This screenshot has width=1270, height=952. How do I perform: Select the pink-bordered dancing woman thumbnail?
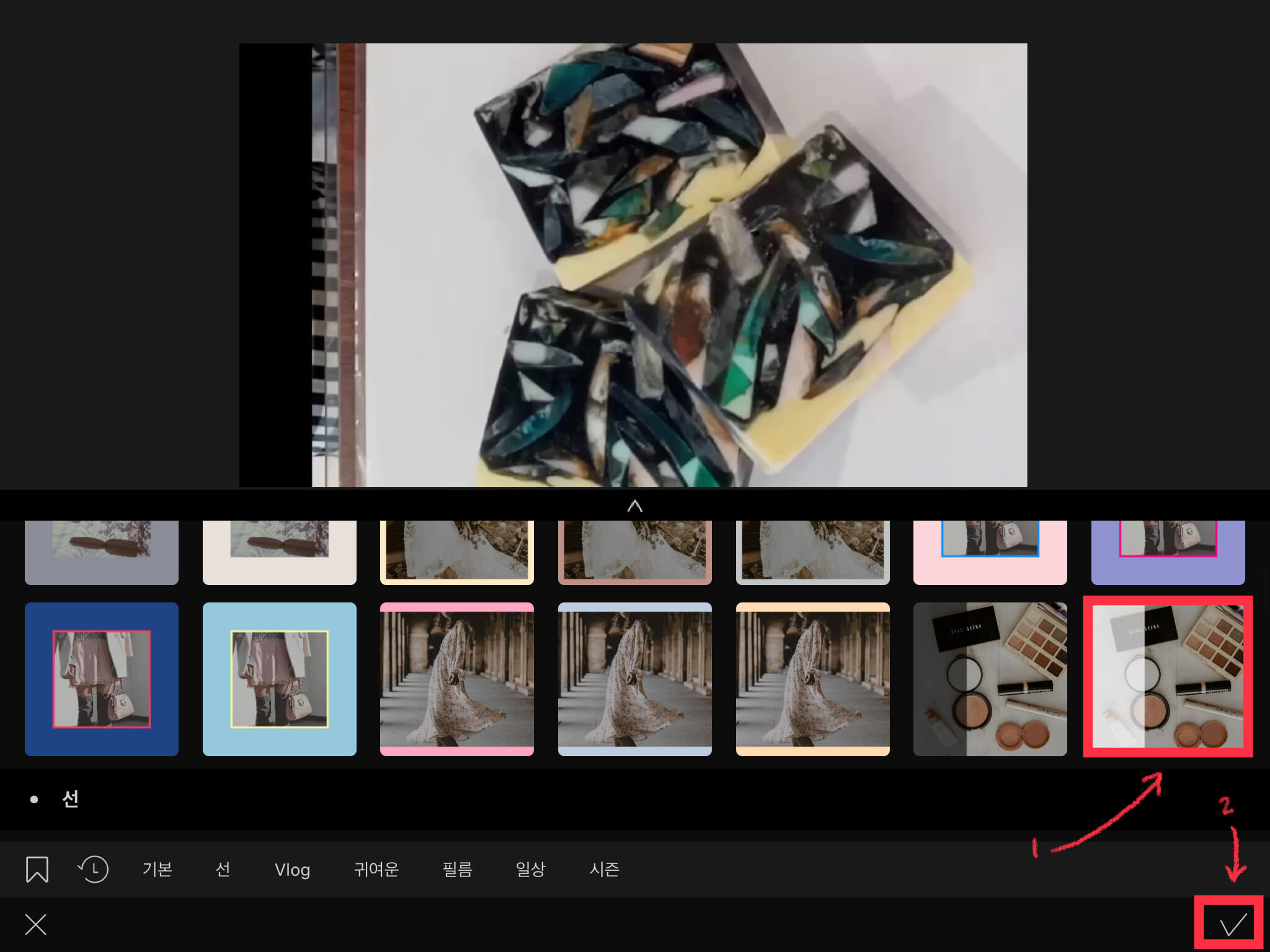(457, 679)
